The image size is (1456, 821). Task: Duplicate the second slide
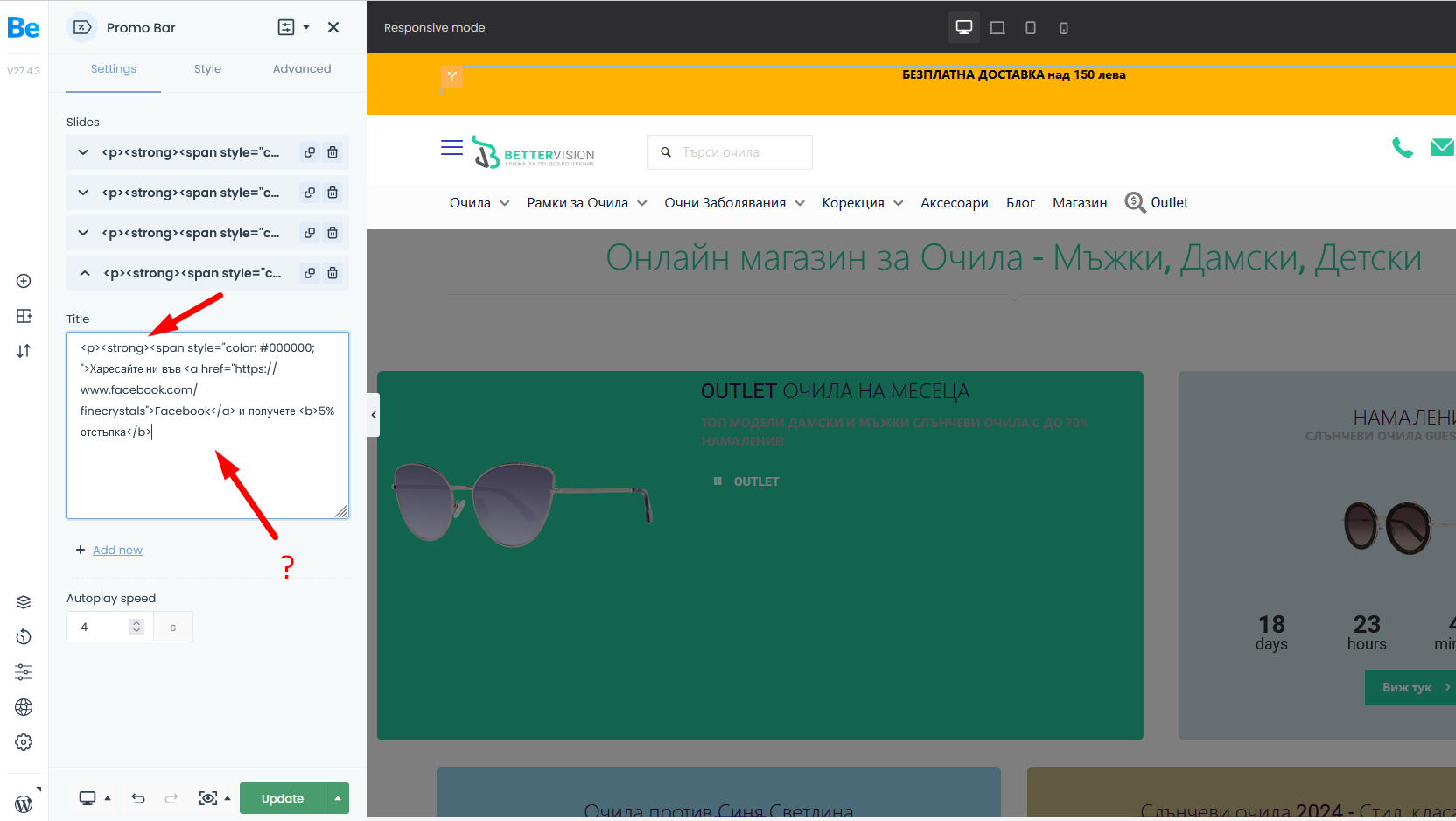tap(310, 193)
